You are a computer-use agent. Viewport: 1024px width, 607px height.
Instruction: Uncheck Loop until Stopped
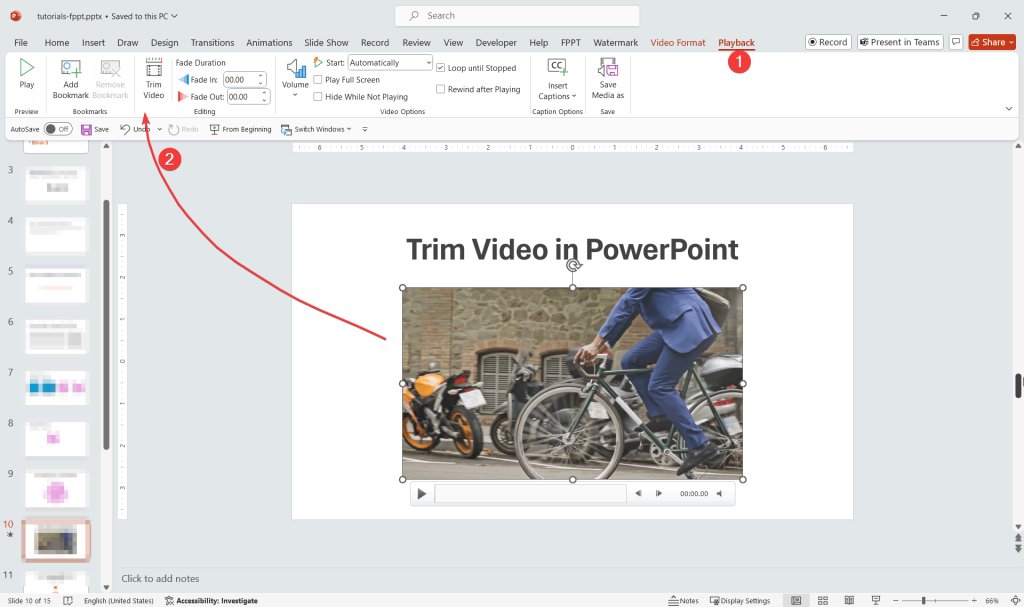pyautogui.click(x=440, y=67)
